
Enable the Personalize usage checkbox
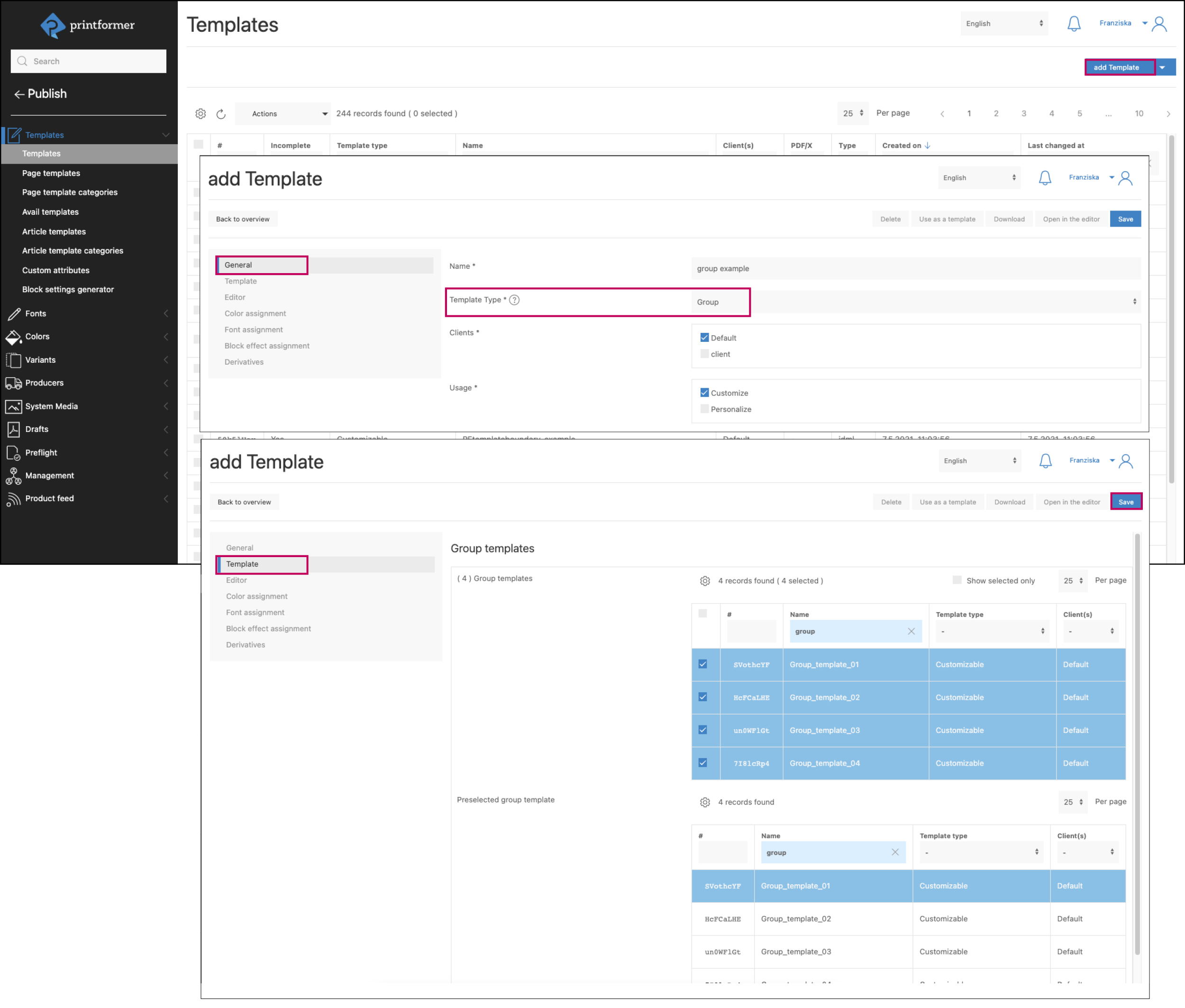(x=704, y=409)
